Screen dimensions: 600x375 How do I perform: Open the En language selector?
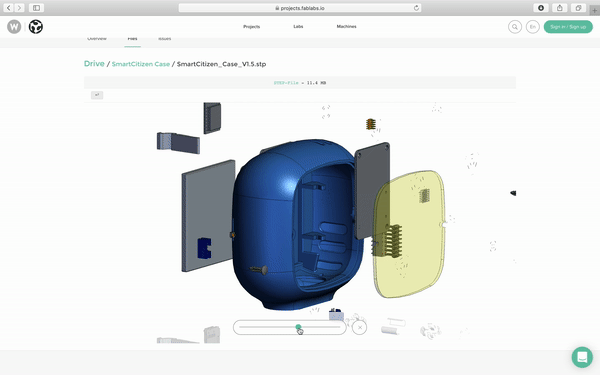(533, 27)
